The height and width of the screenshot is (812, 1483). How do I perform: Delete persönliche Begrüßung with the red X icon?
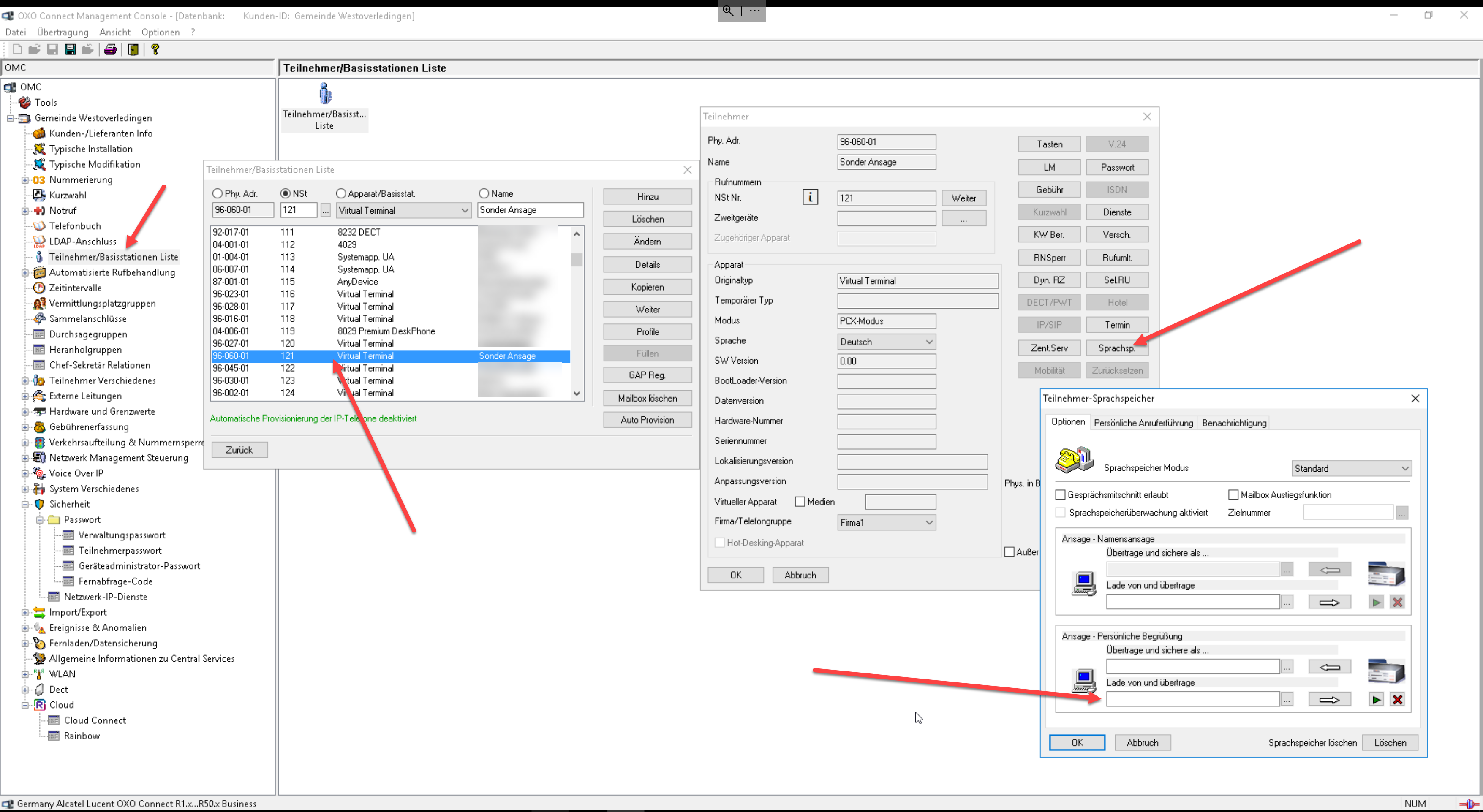point(1397,700)
